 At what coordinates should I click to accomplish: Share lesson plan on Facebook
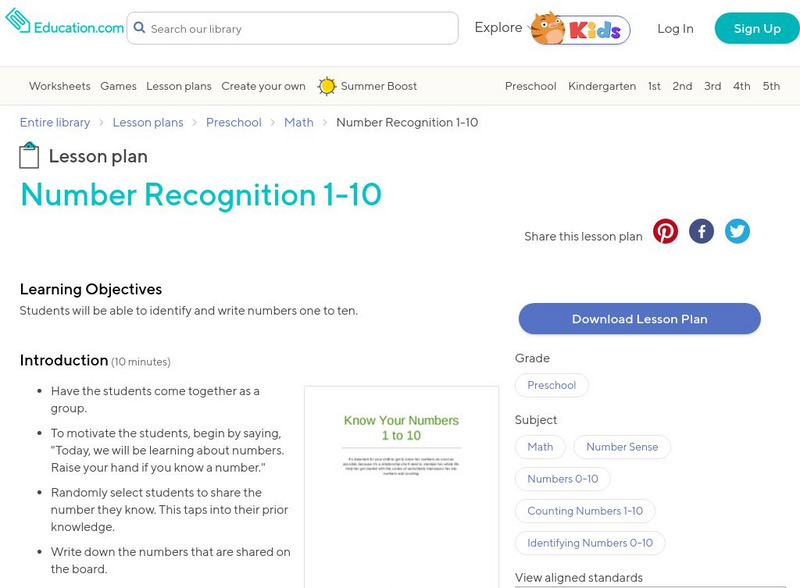[701, 232]
